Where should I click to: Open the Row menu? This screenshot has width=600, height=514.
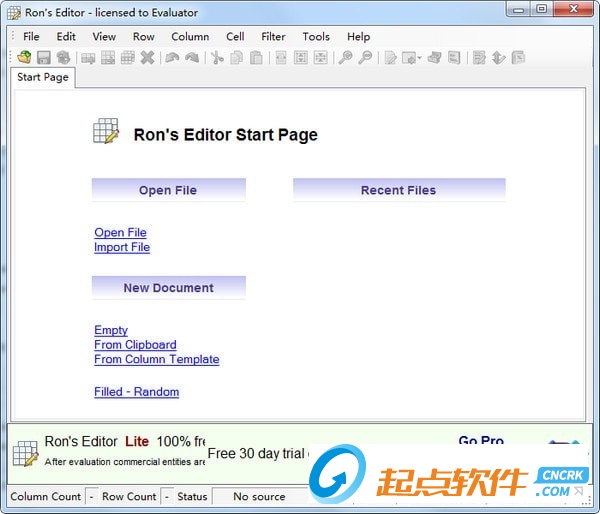143,37
